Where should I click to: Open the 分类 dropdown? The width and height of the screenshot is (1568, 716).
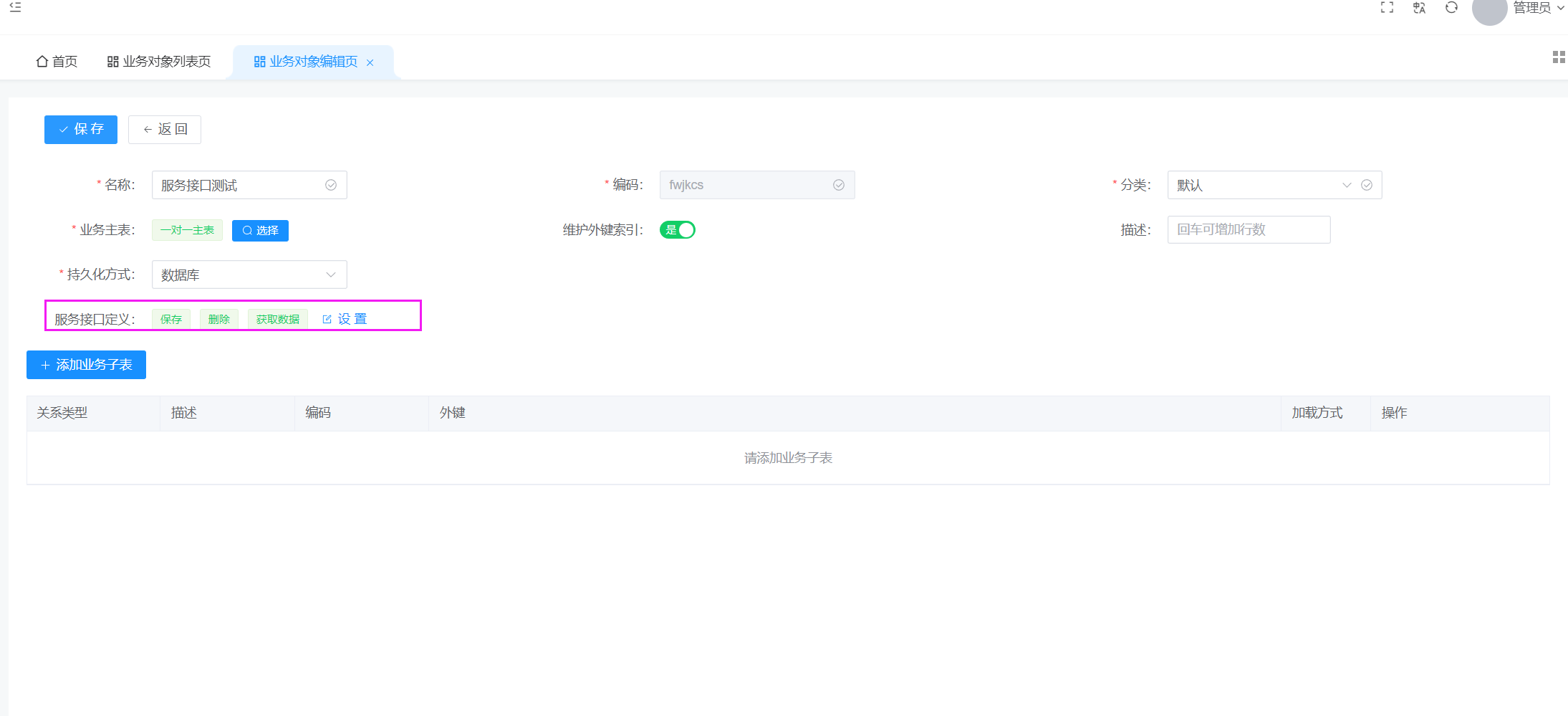1274,185
